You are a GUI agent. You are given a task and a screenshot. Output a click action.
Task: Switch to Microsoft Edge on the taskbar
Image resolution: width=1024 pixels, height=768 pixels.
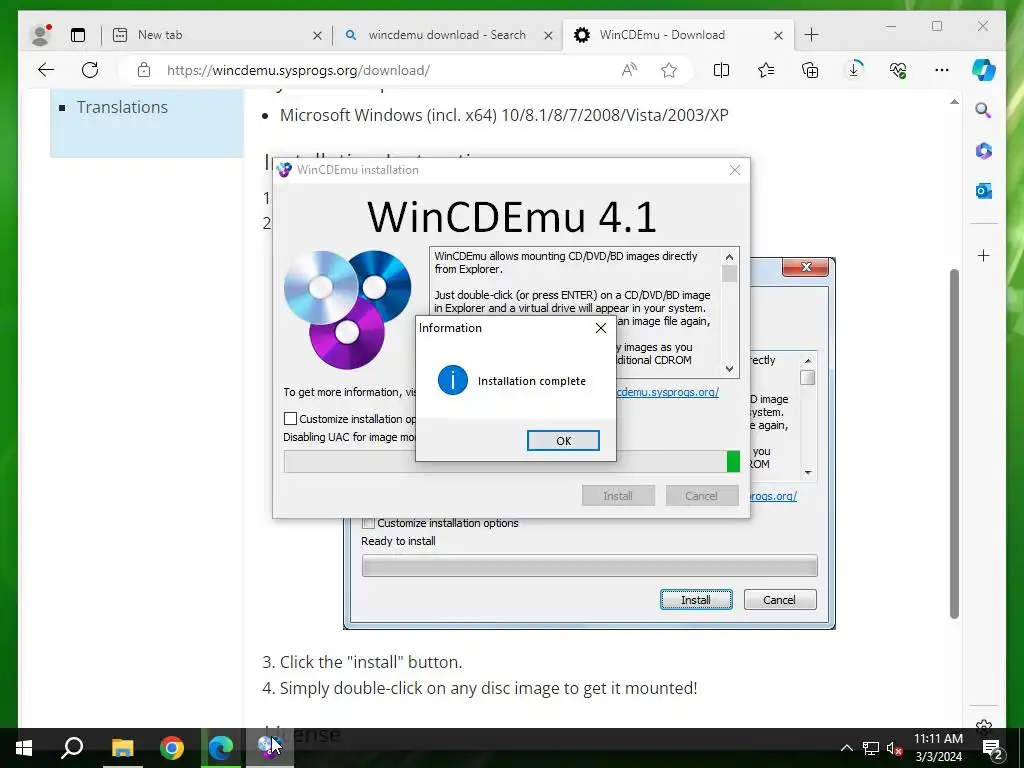tap(221, 748)
